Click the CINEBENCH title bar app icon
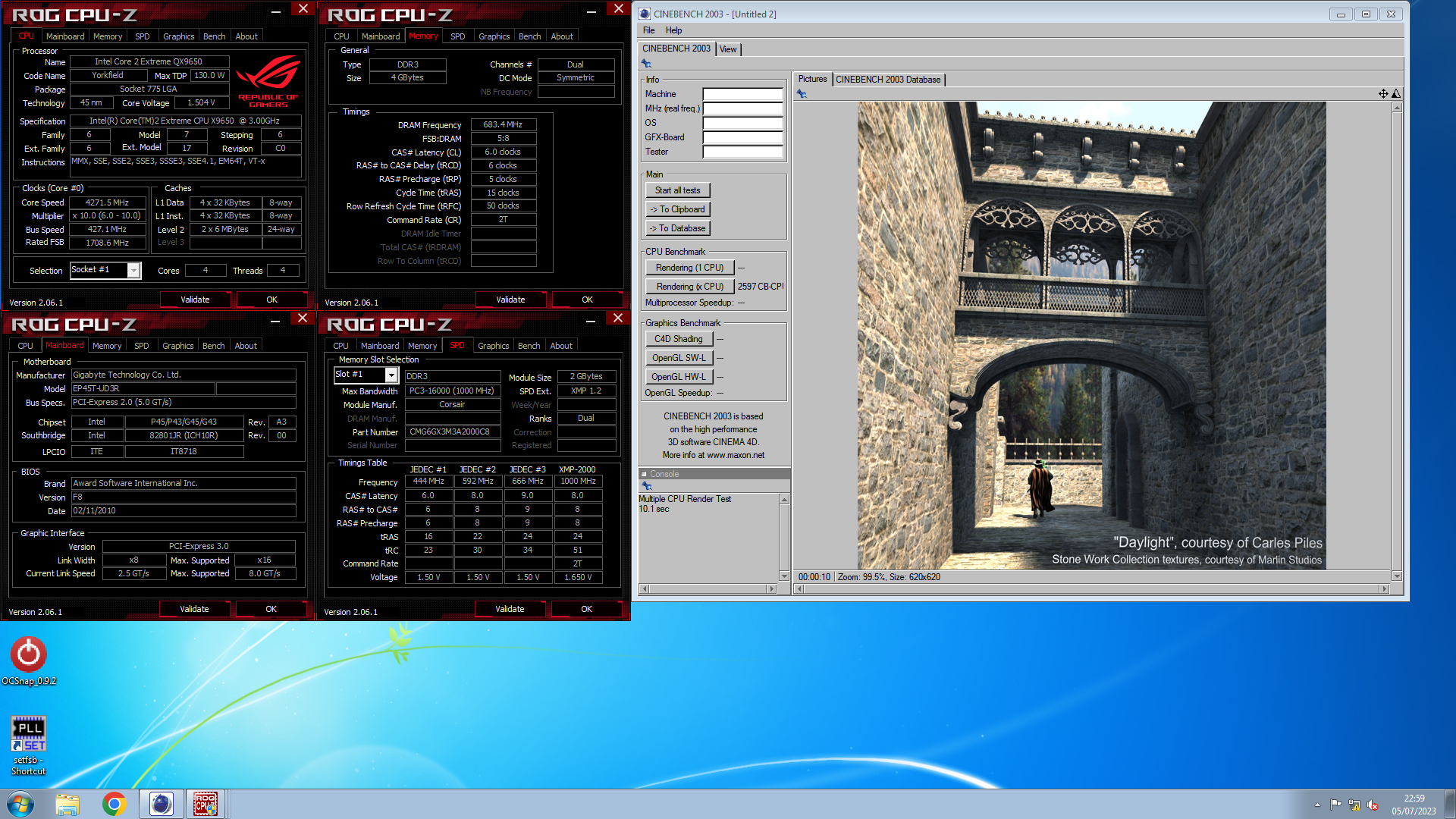This screenshot has width=1456, height=819. point(645,14)
